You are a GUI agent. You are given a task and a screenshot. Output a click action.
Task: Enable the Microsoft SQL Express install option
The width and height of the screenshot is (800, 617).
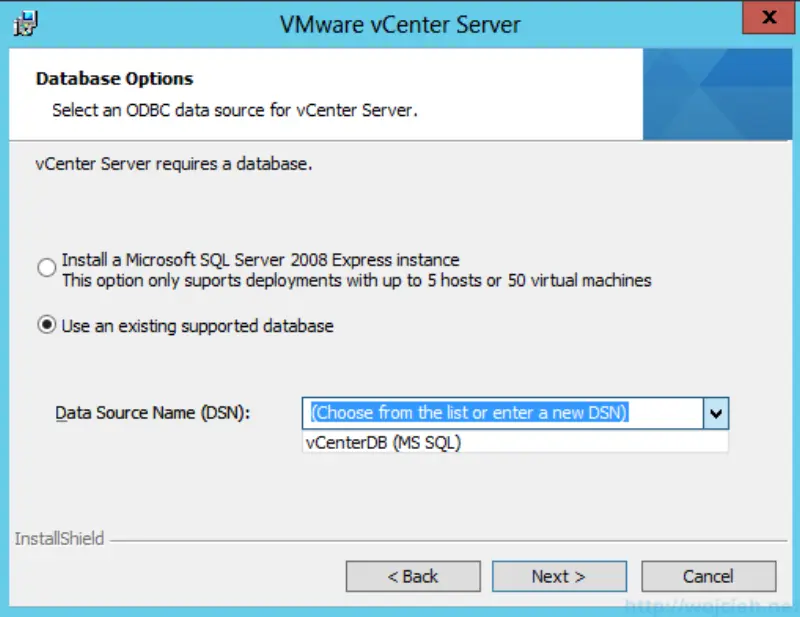(x=45, y=267)
